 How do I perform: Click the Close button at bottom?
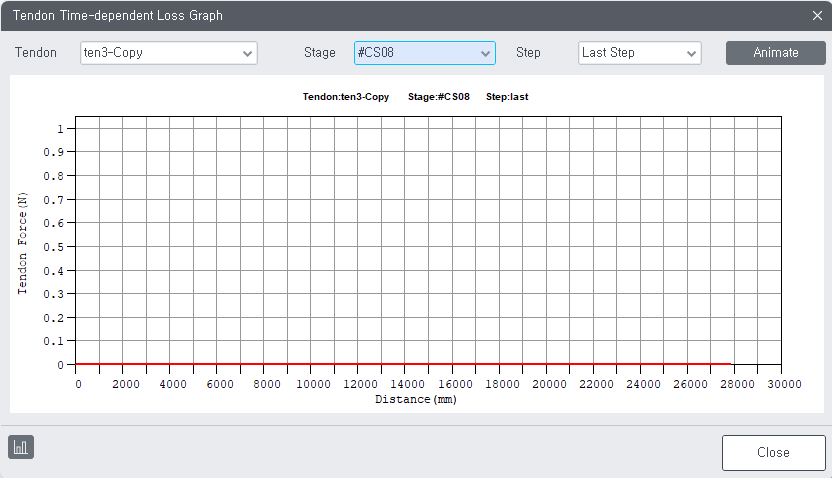click(773, 453)
